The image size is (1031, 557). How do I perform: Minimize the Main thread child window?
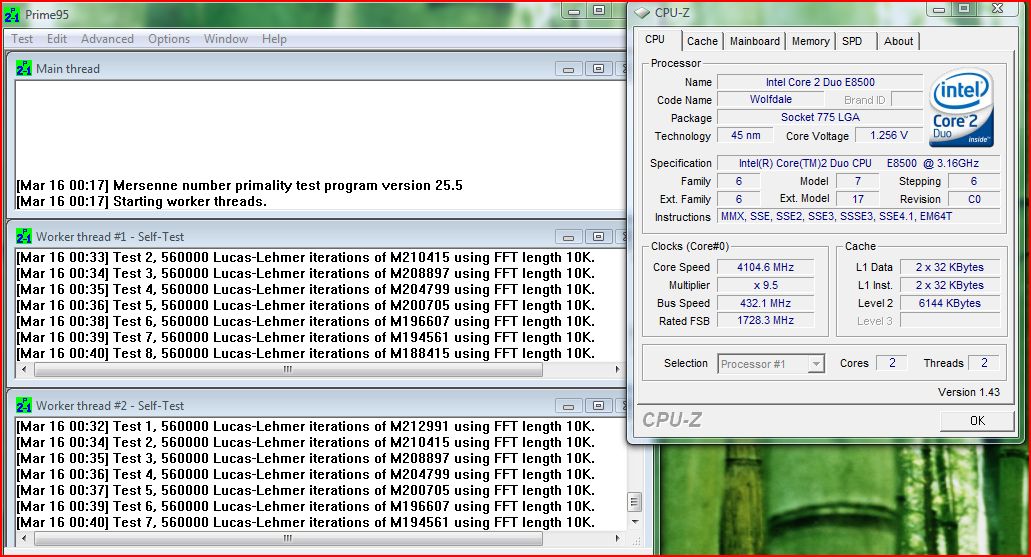569,68
